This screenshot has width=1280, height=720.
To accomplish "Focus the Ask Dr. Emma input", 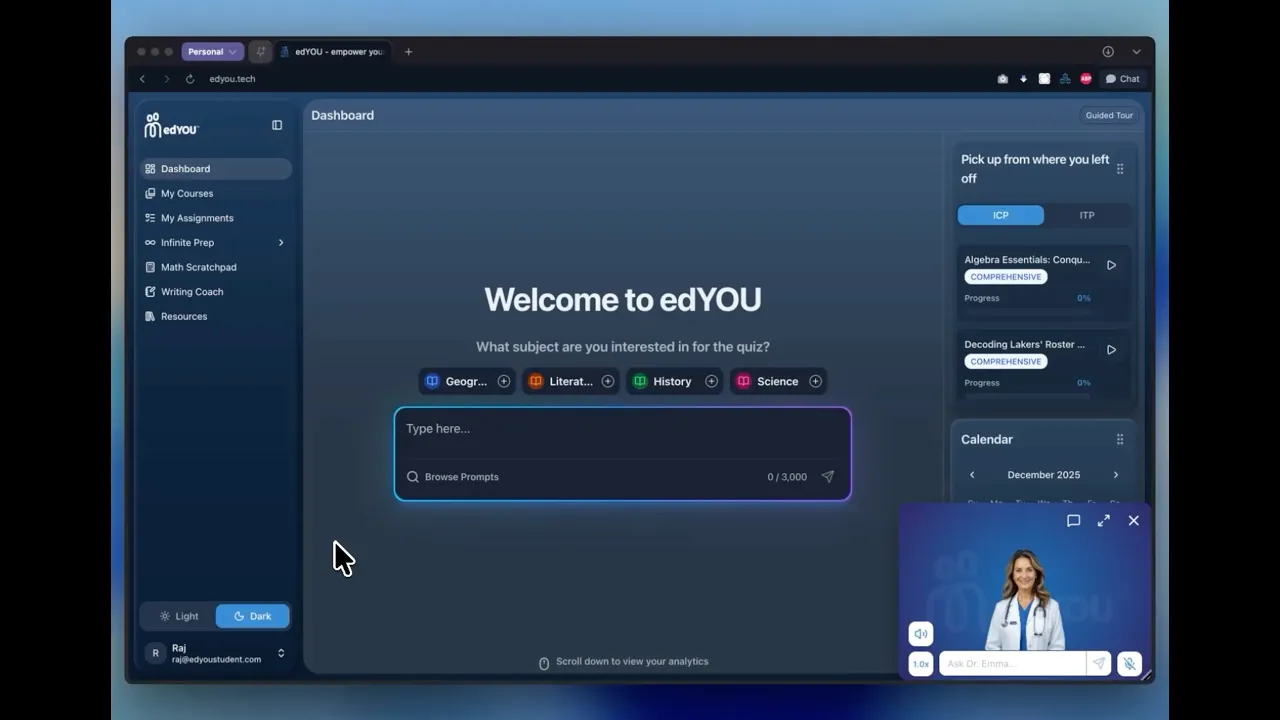I will click(1012, 664).
